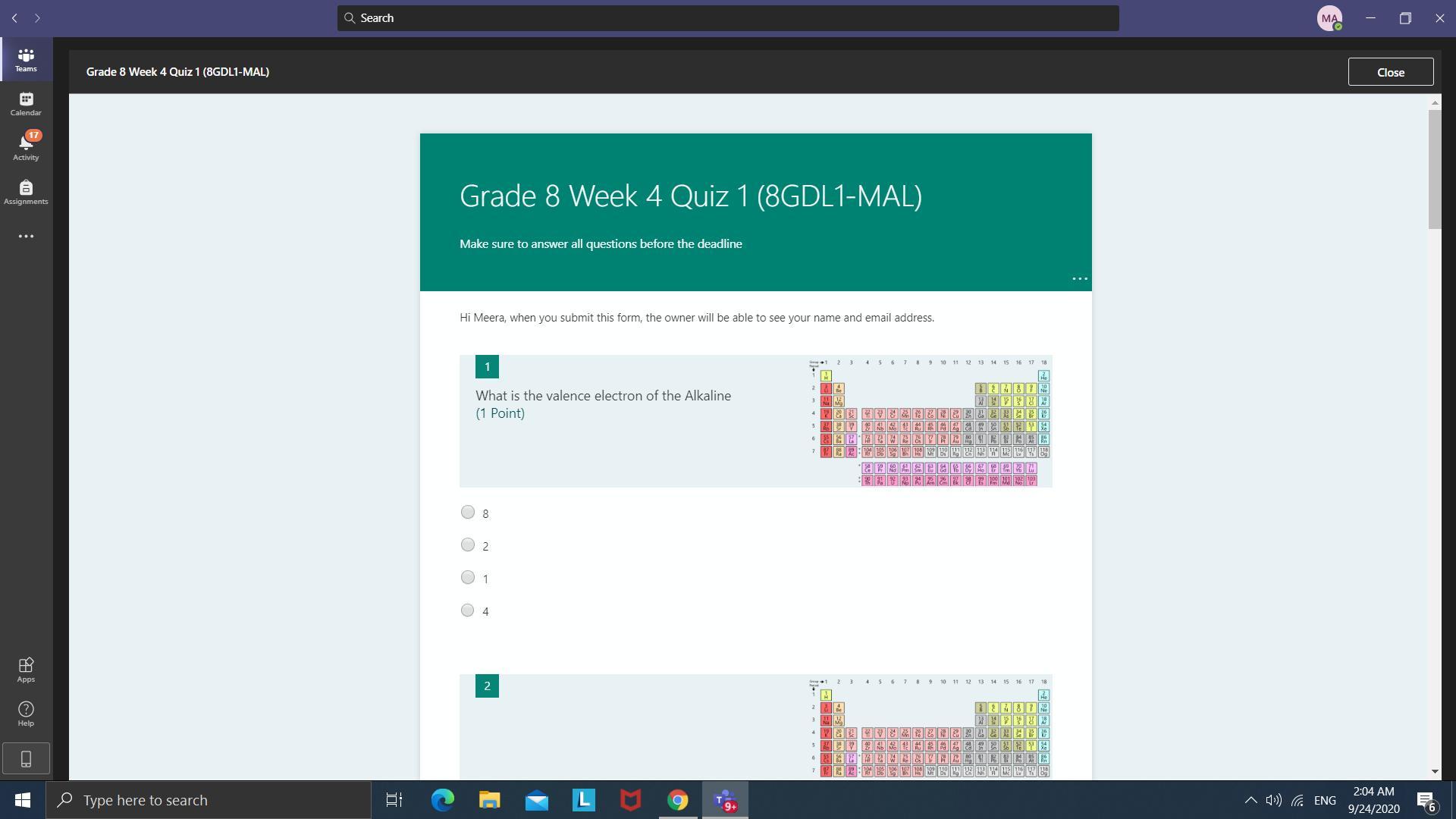This screenshot has height=819, width=1456.
Task: Open the Apps store icon
Action: point(26,670)
